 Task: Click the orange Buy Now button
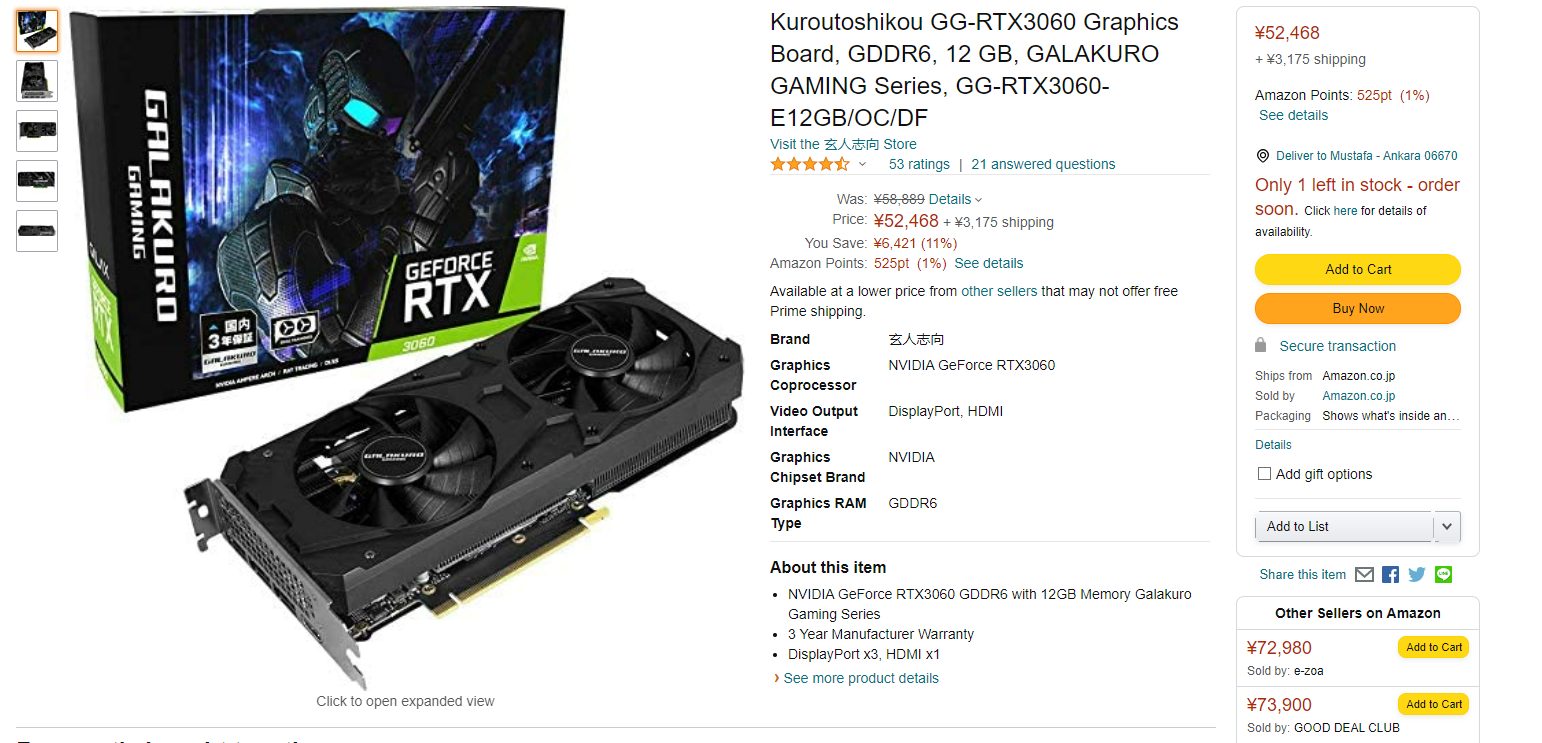click(x=1358, y=308)
